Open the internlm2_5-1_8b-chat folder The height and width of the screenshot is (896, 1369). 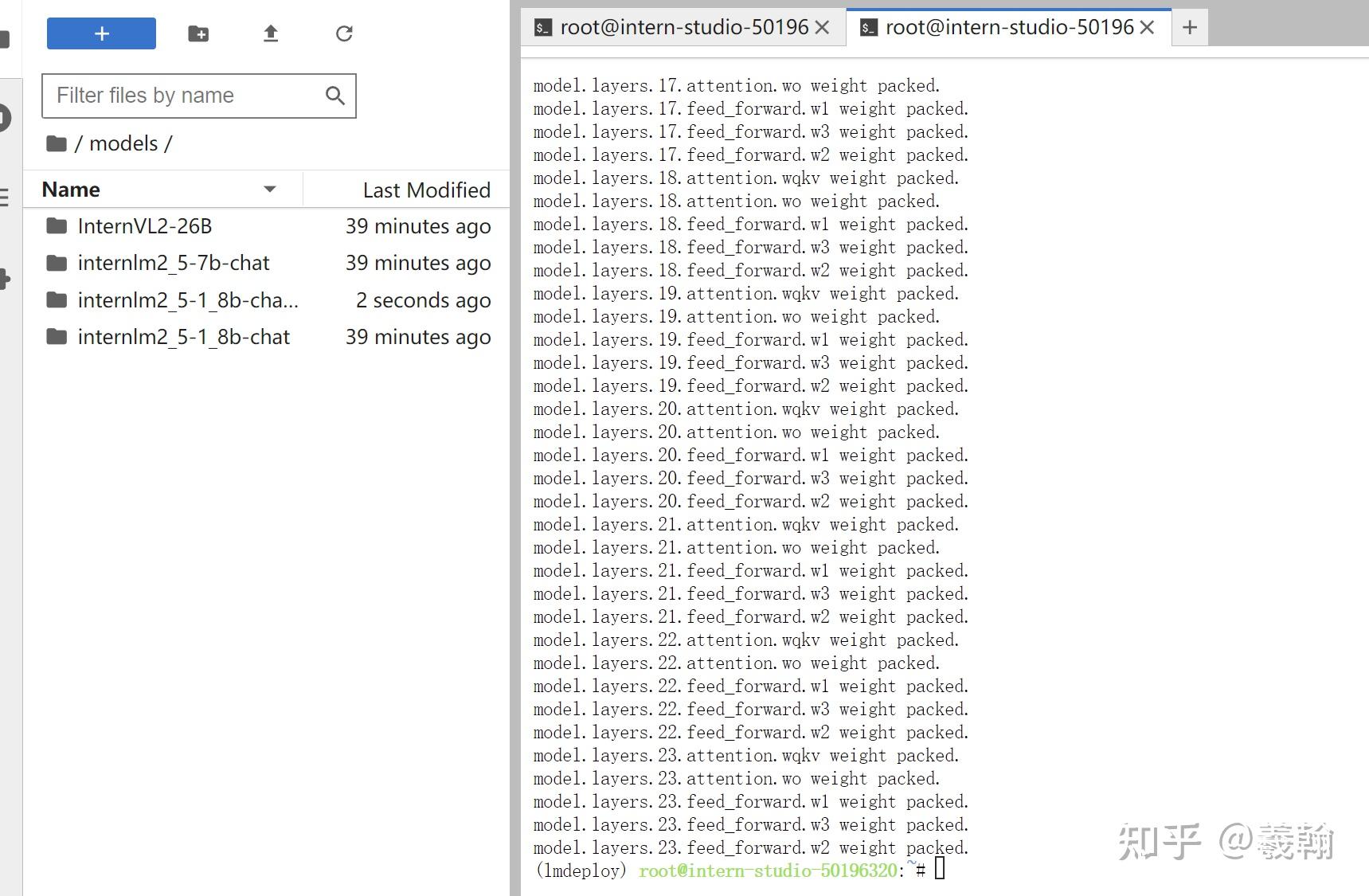click(x=183, y=337)
